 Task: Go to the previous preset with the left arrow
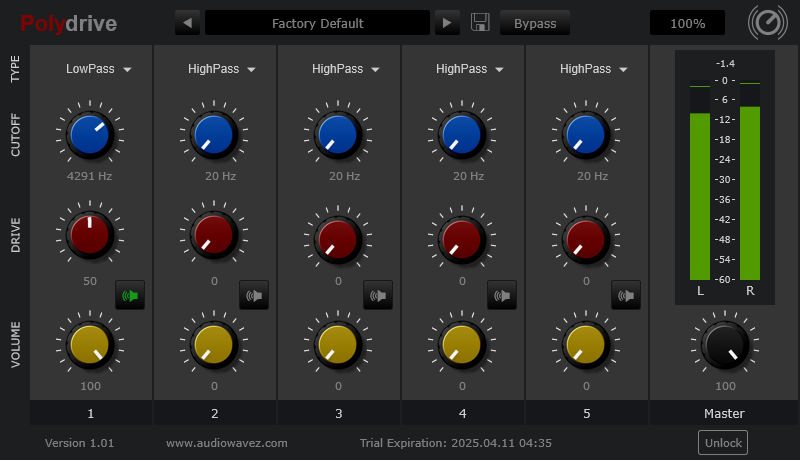coord(187,23)
